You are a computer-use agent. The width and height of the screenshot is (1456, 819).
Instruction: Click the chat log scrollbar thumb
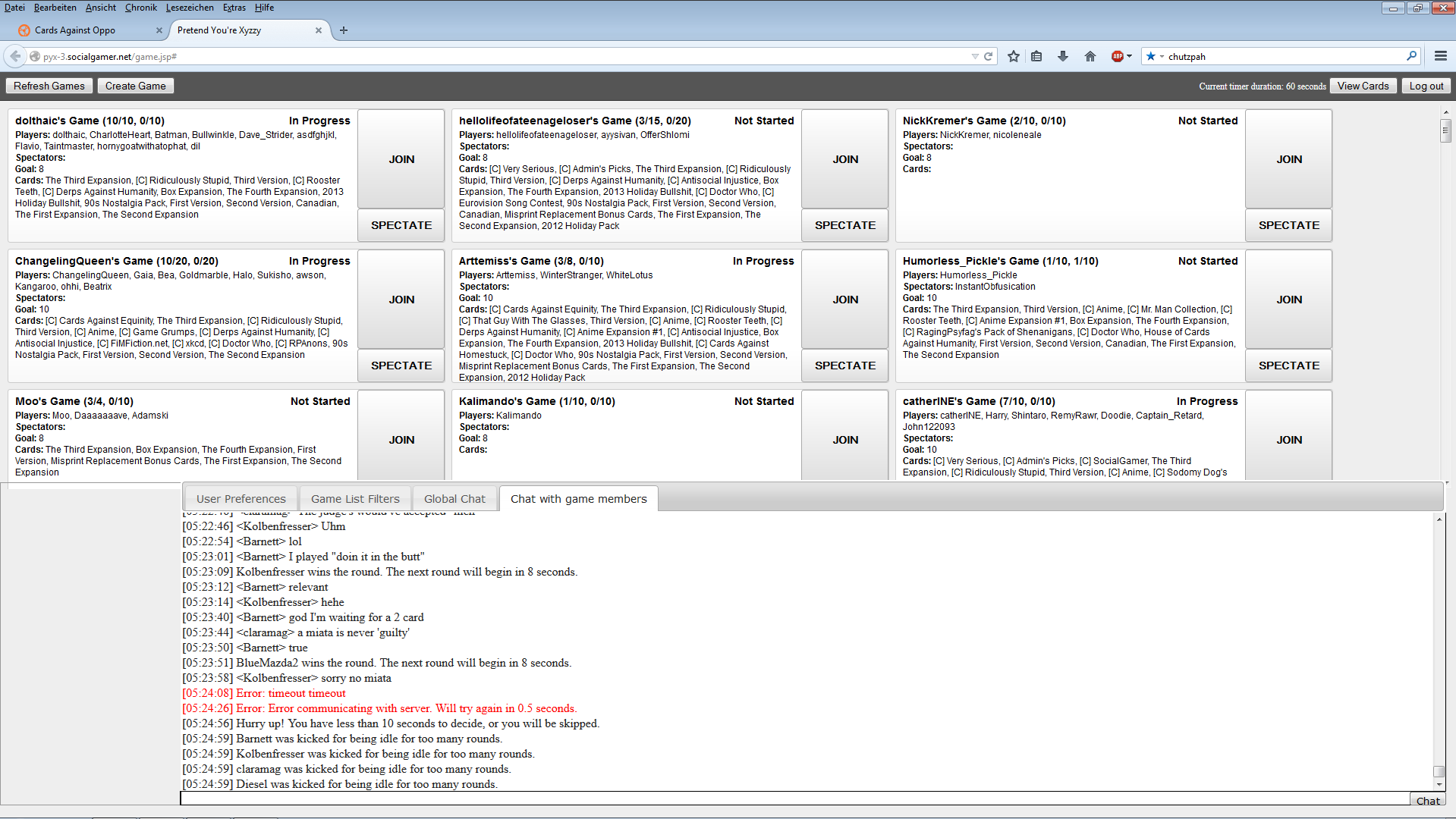point(1439,771)
